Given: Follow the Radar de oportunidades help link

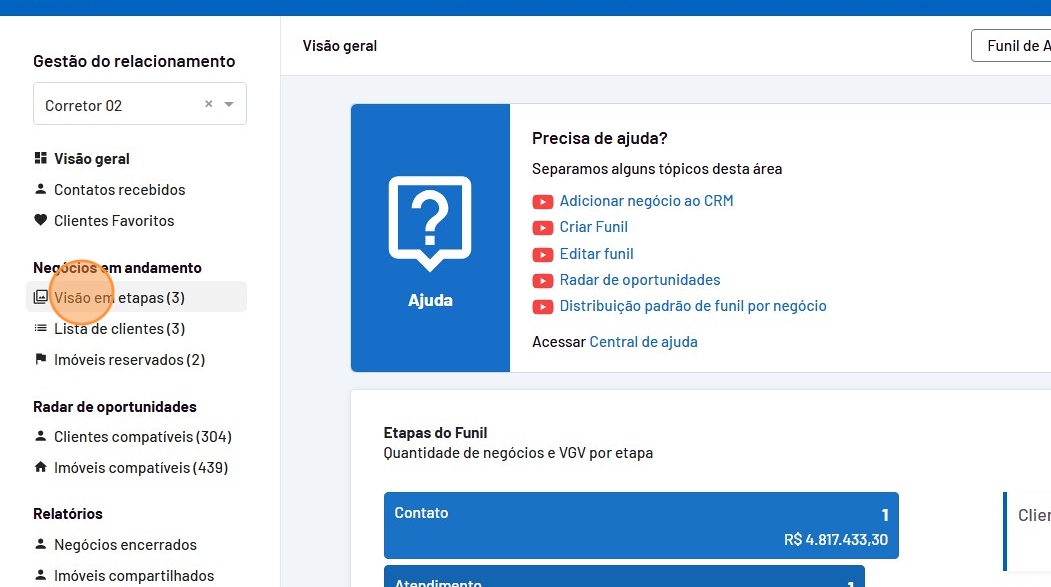Looking at the screenshot, I should click(x=639, y=280).
